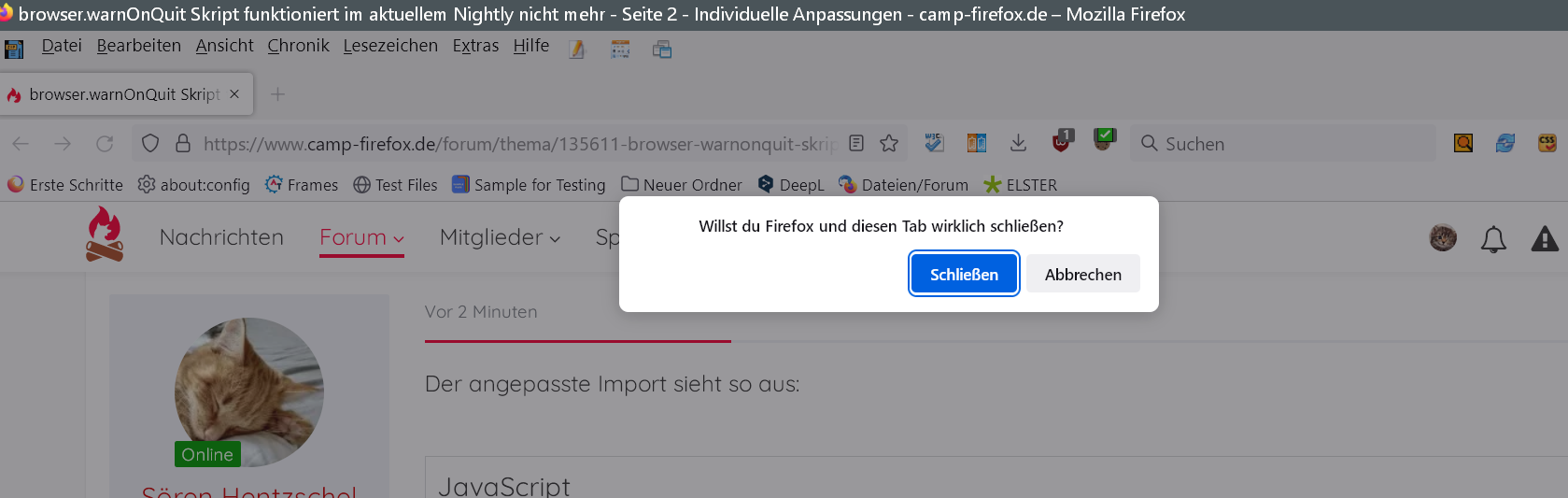1568x498 pixels.
Task: Click the uBlock Origin shield extension icon
Action: pos(1062,142)
